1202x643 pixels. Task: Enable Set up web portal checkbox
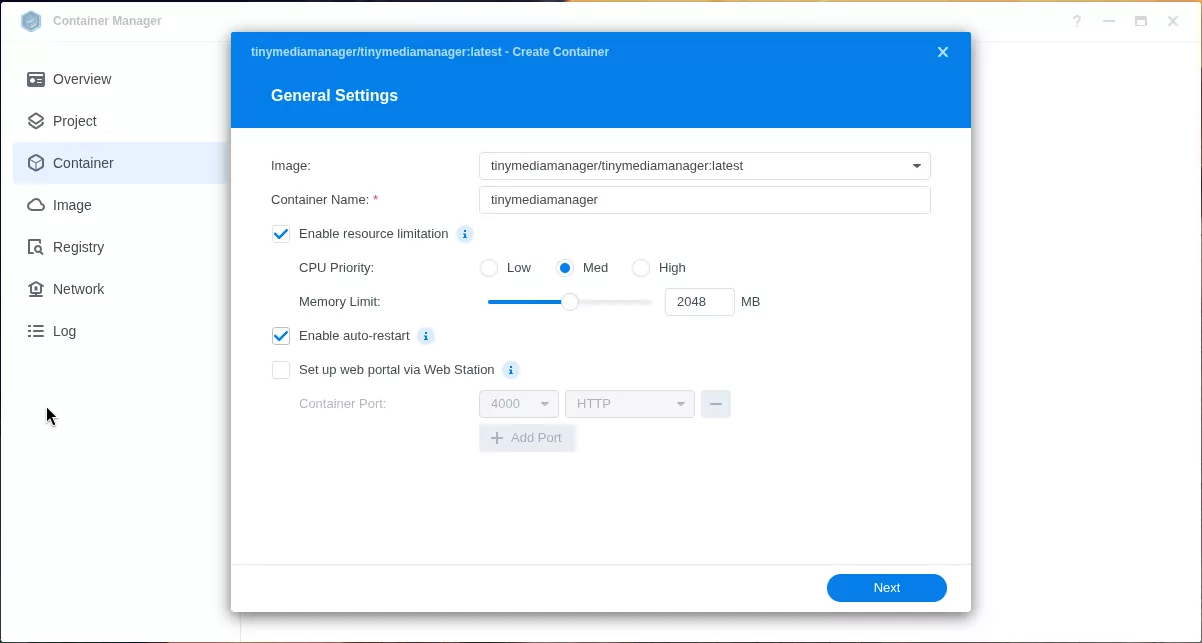click(281, 370)
